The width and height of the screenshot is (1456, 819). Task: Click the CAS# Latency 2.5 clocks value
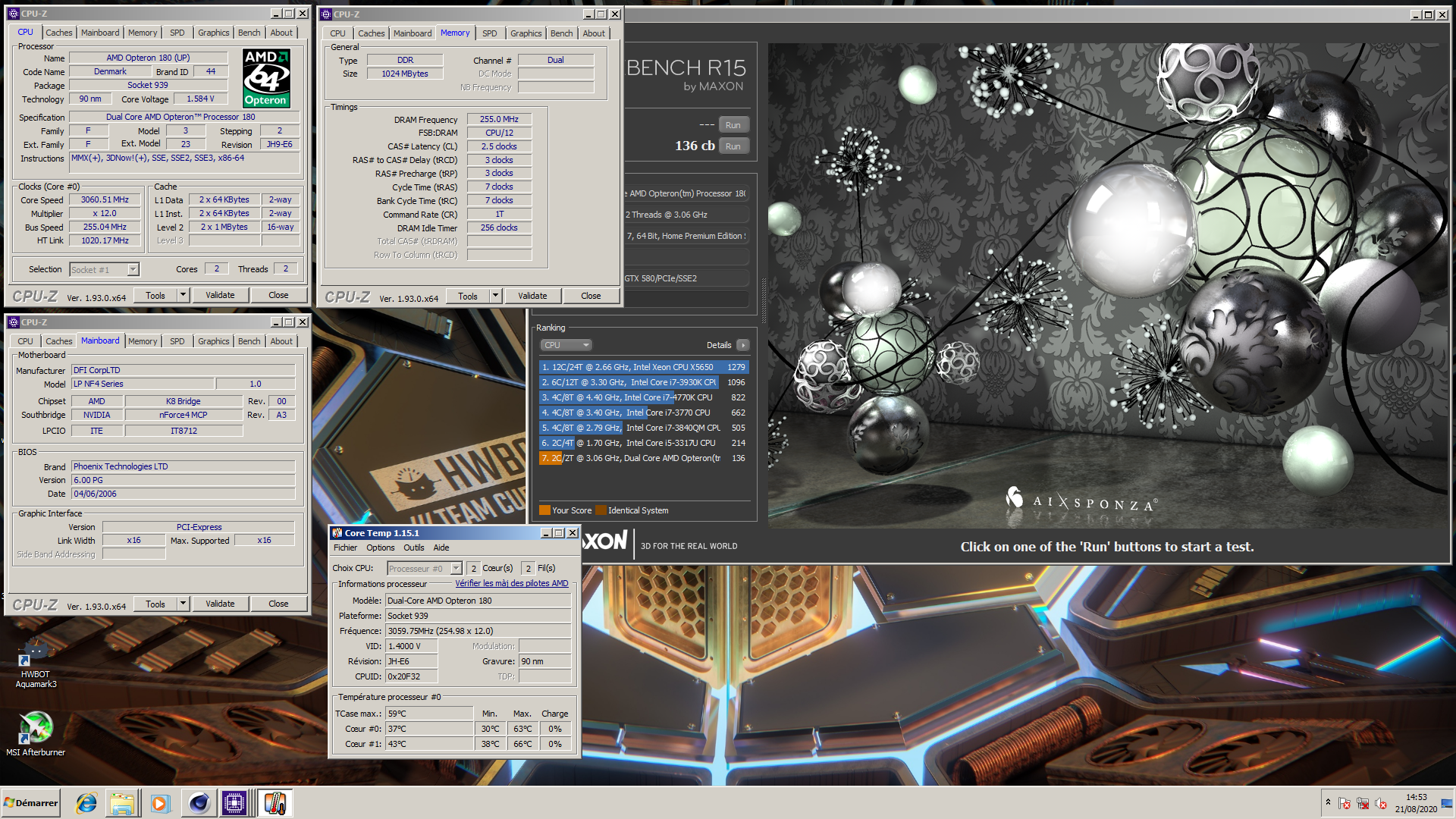coord(499,146)
